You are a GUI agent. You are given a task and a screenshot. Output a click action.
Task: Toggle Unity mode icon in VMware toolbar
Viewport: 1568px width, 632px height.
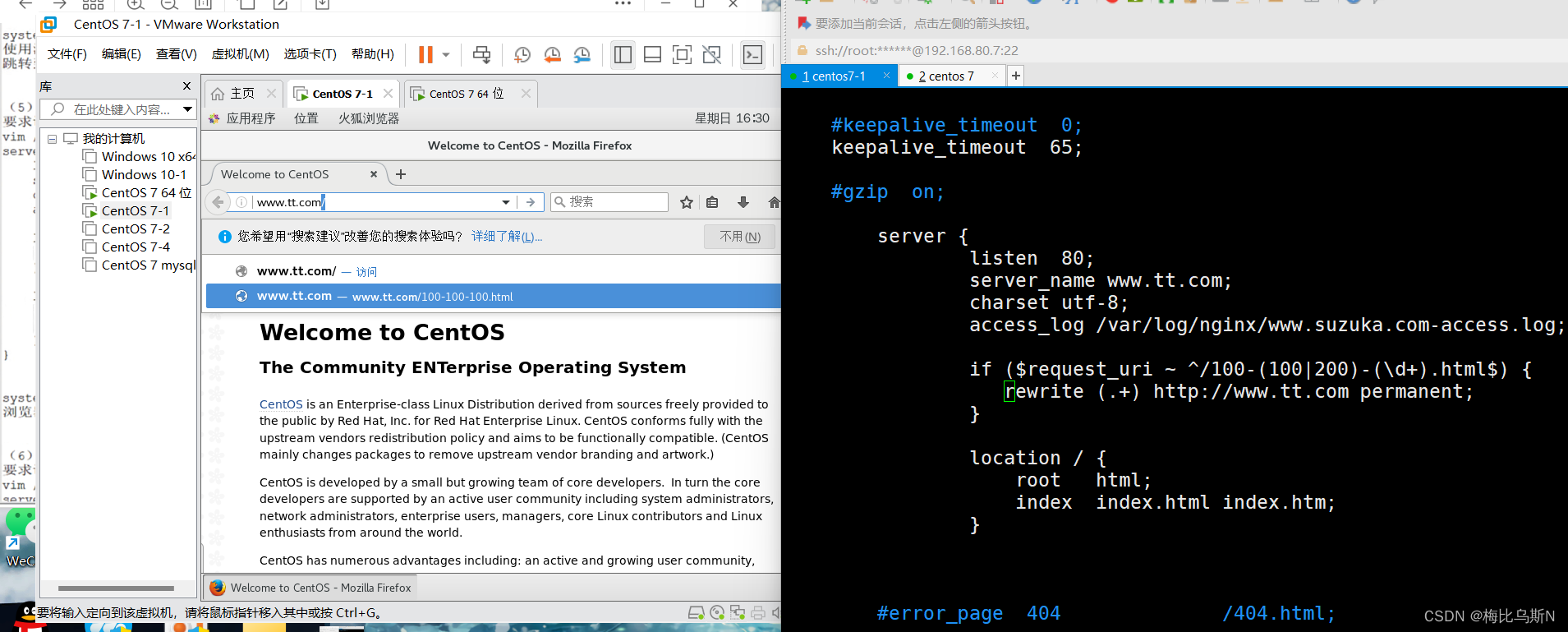(712, 55)
